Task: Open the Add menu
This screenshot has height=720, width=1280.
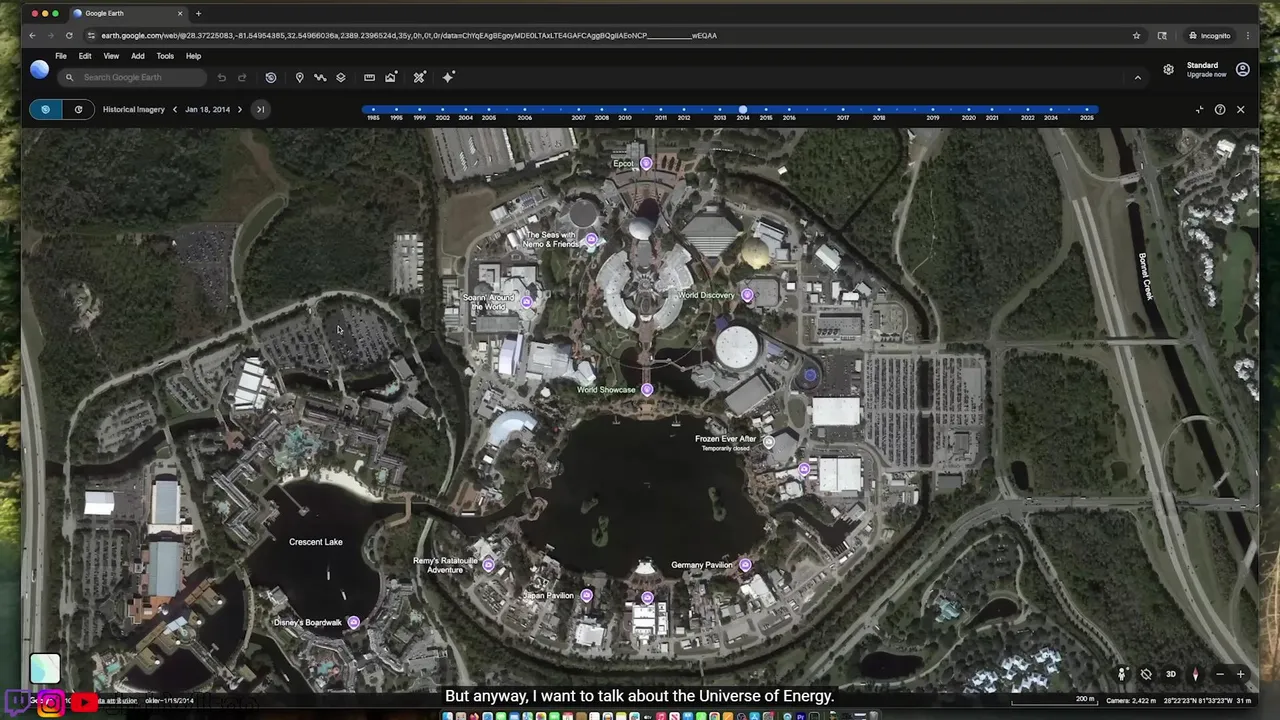Action: 138,56
